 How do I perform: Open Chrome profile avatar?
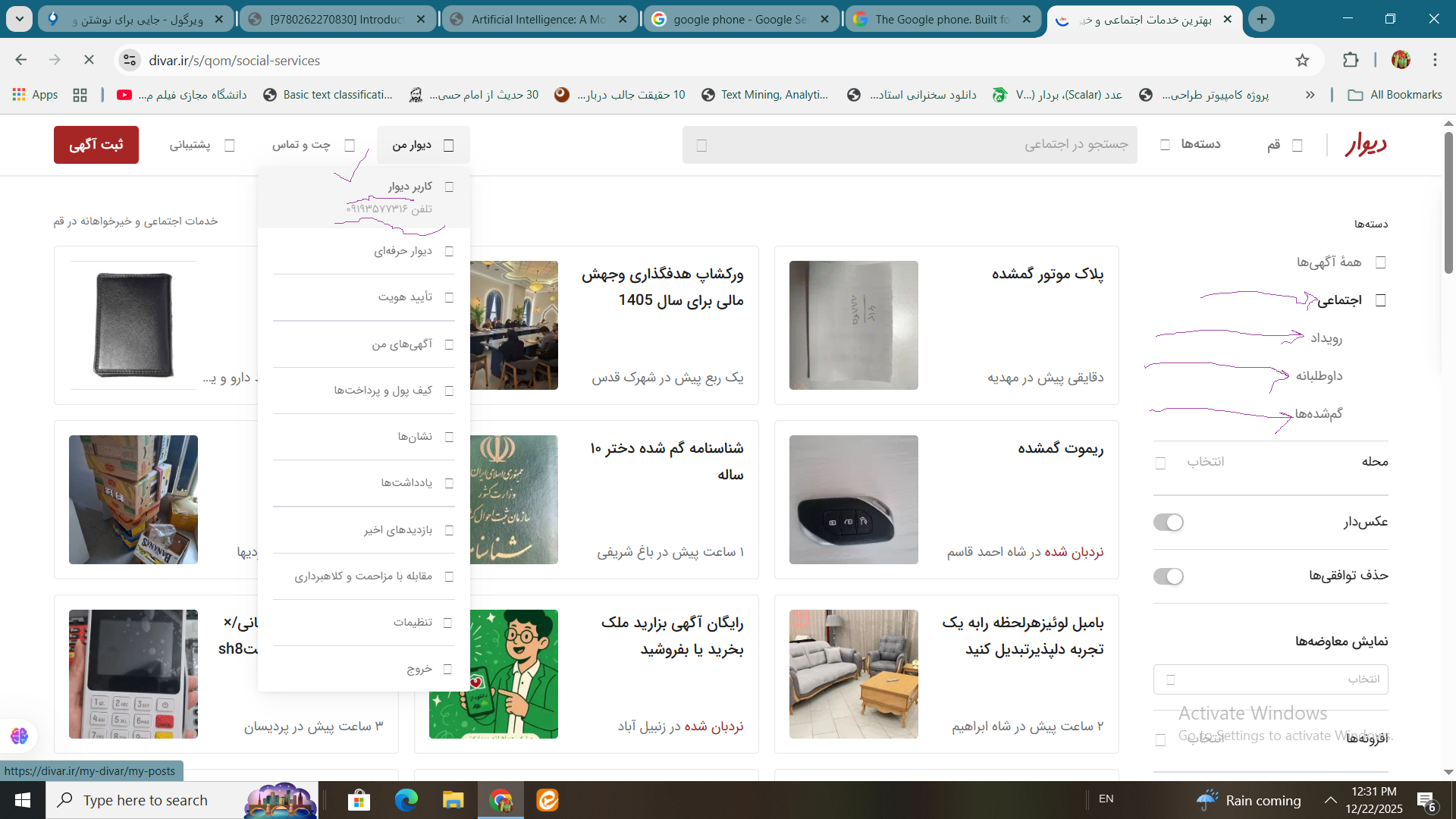click(1401, 61)
